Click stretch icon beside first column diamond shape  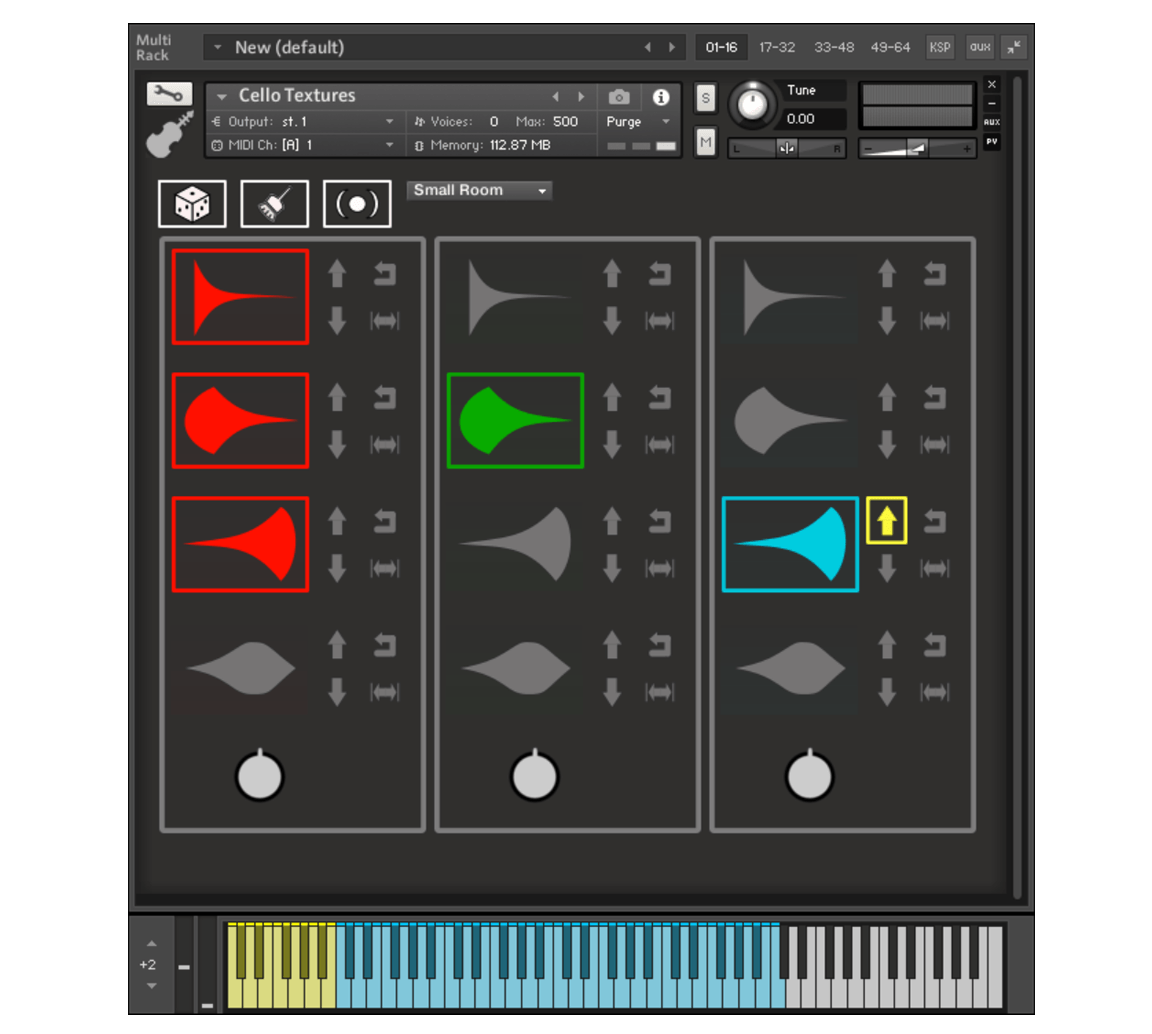tap(384, 692)
